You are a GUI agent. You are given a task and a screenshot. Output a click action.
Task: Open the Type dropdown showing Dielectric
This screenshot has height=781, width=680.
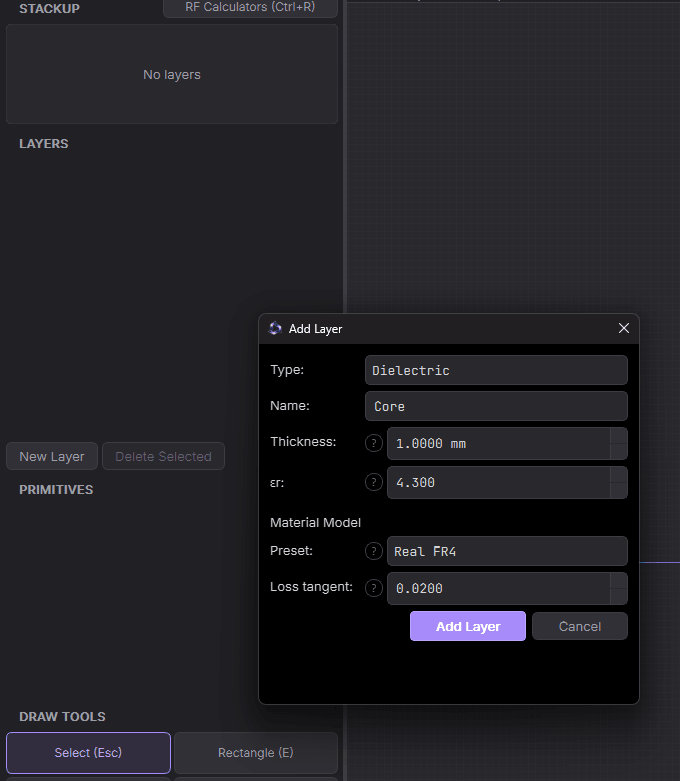tap(496, 370)
